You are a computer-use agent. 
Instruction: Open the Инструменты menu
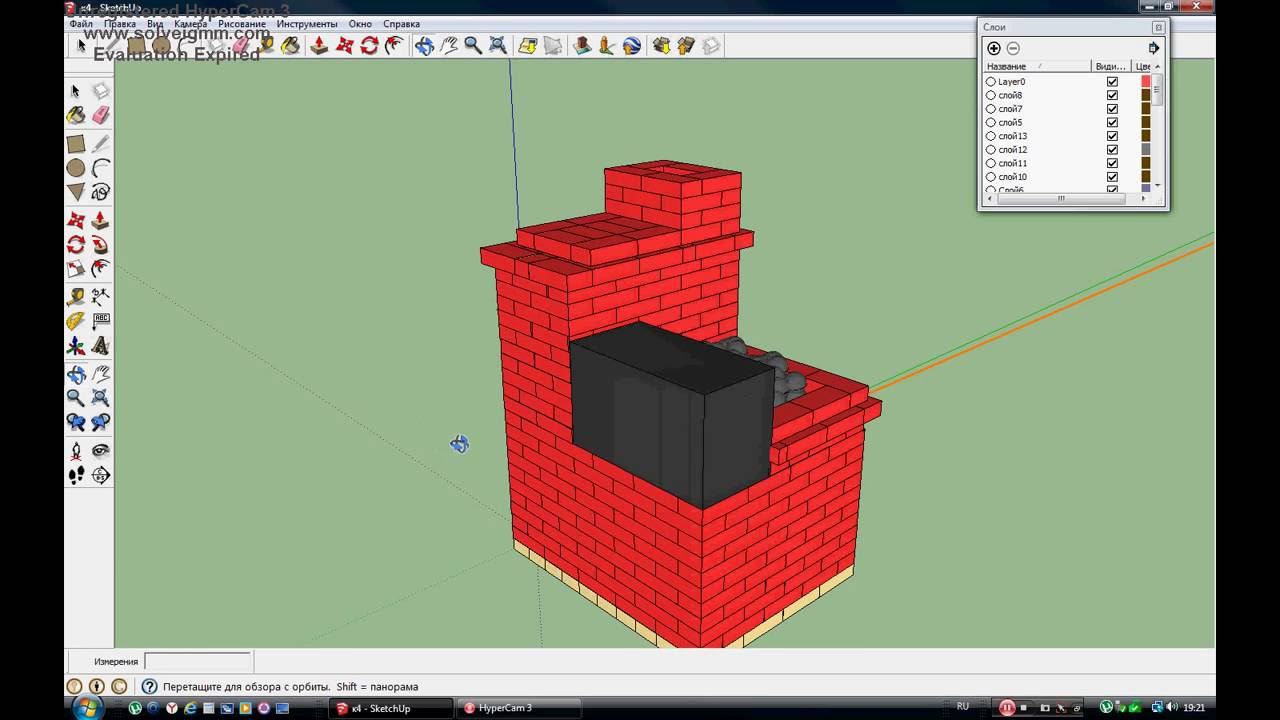click(x=306, y=24)
